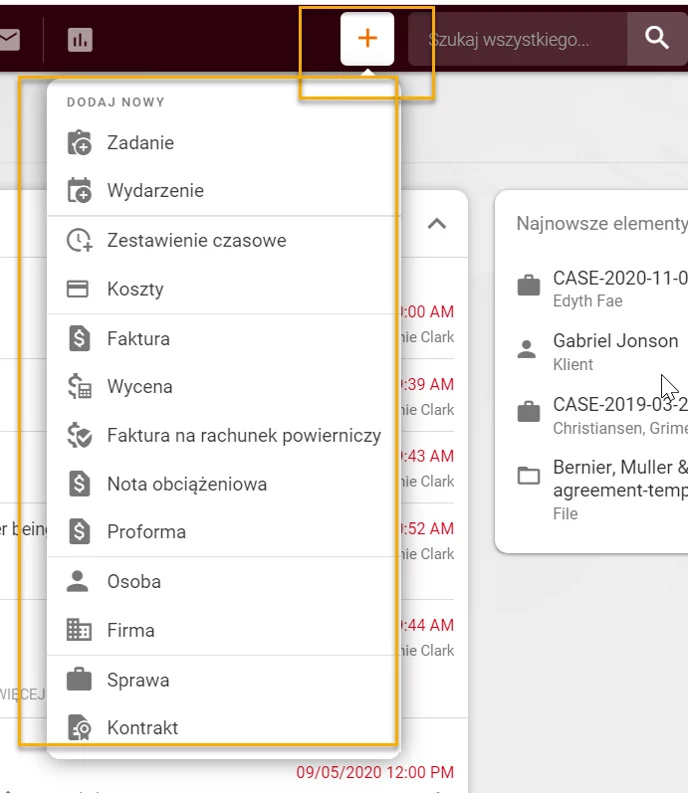This screenshot has width=688, height=793.
Task: Collapse the panel with chevron-up arrow
Action: tap(437, 224)
